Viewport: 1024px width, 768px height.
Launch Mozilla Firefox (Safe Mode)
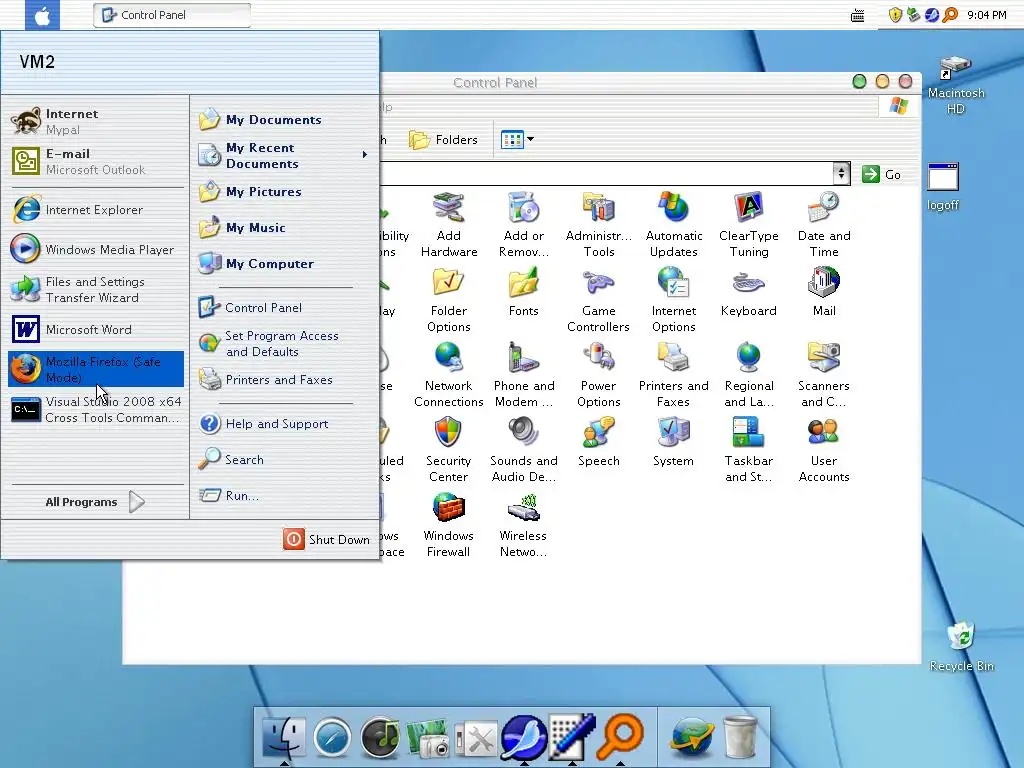point(96,369)
